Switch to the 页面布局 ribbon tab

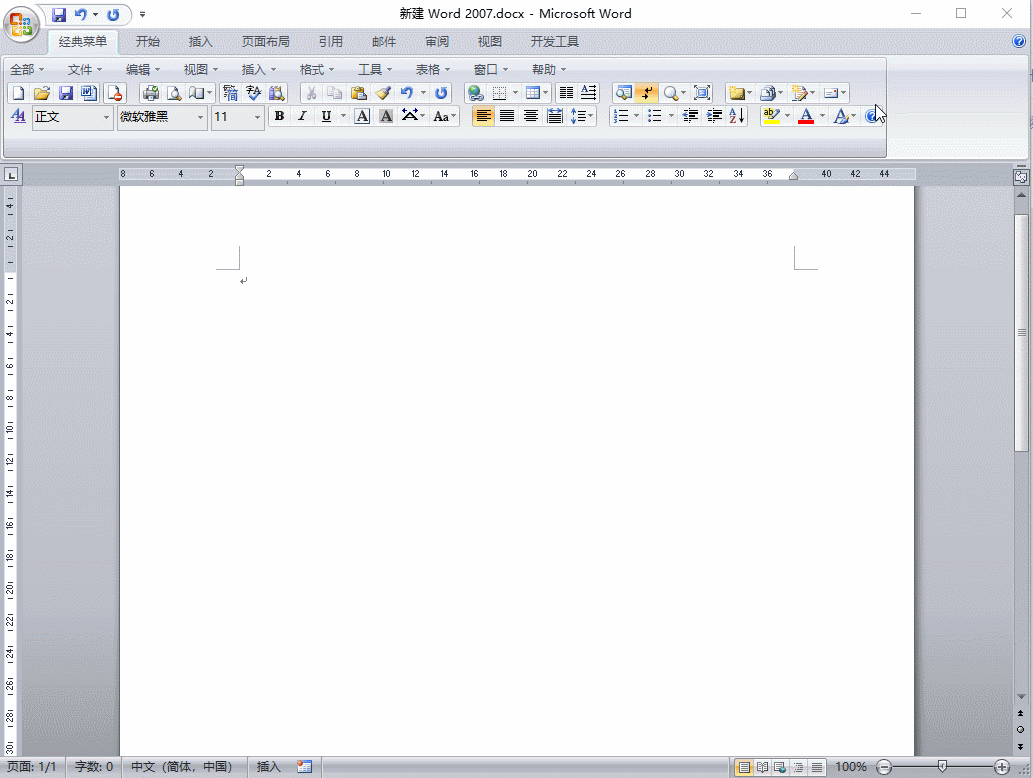click(x=265, y=42)
